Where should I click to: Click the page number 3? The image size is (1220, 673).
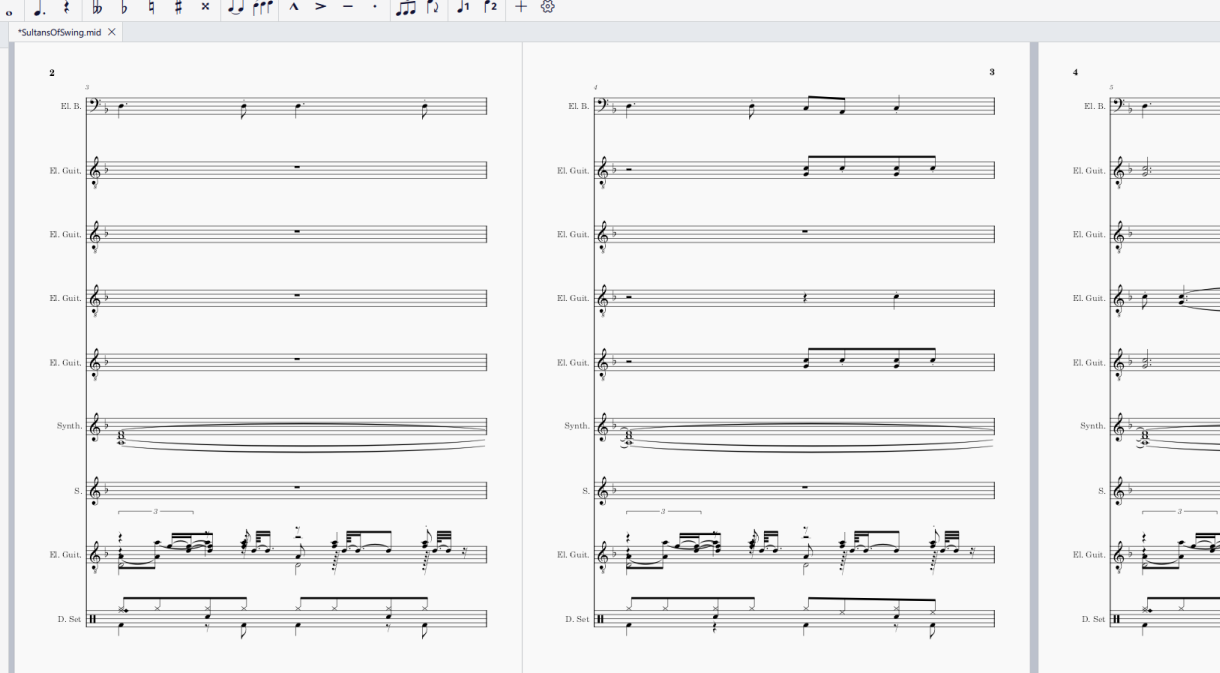[x=992, y=72]
